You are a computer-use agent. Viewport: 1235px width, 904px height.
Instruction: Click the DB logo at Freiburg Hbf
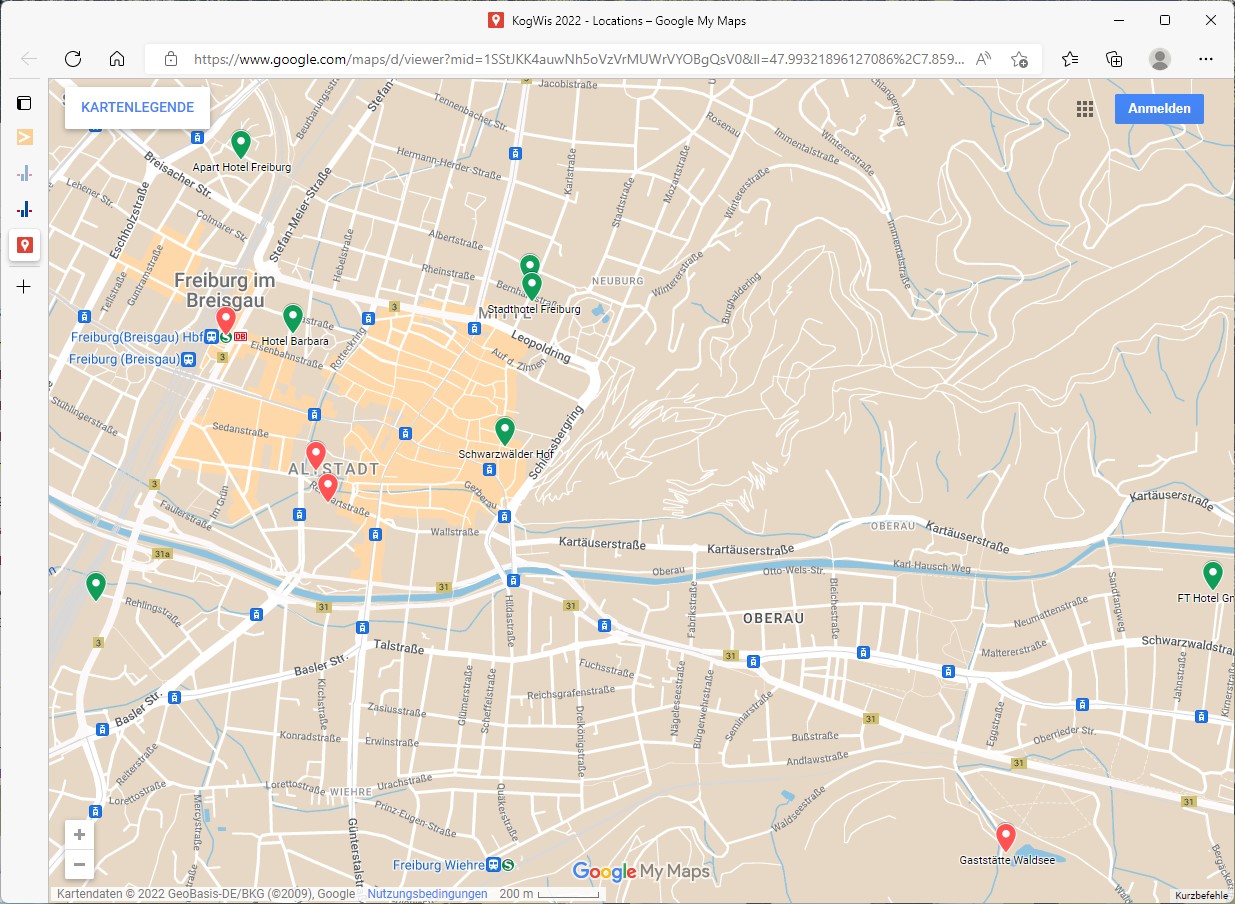(x=241, y=337)
